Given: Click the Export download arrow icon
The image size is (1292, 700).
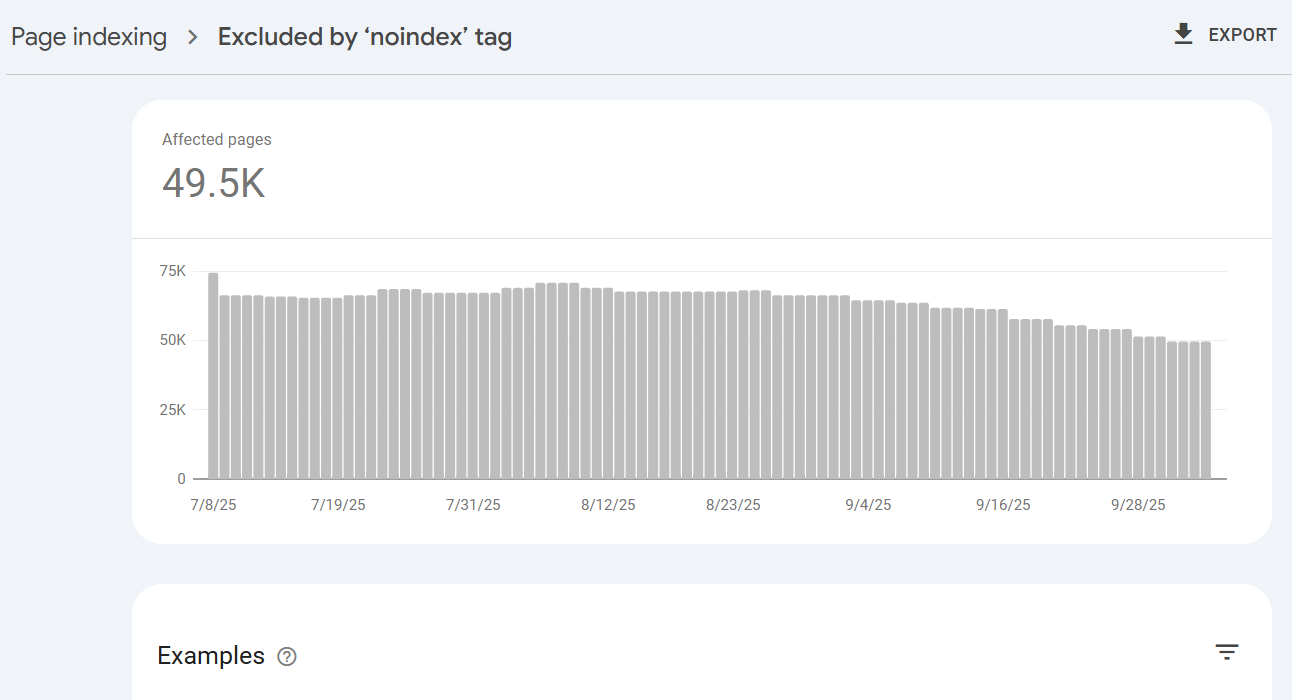Looking at the screenshot, I should point(1183,35).
